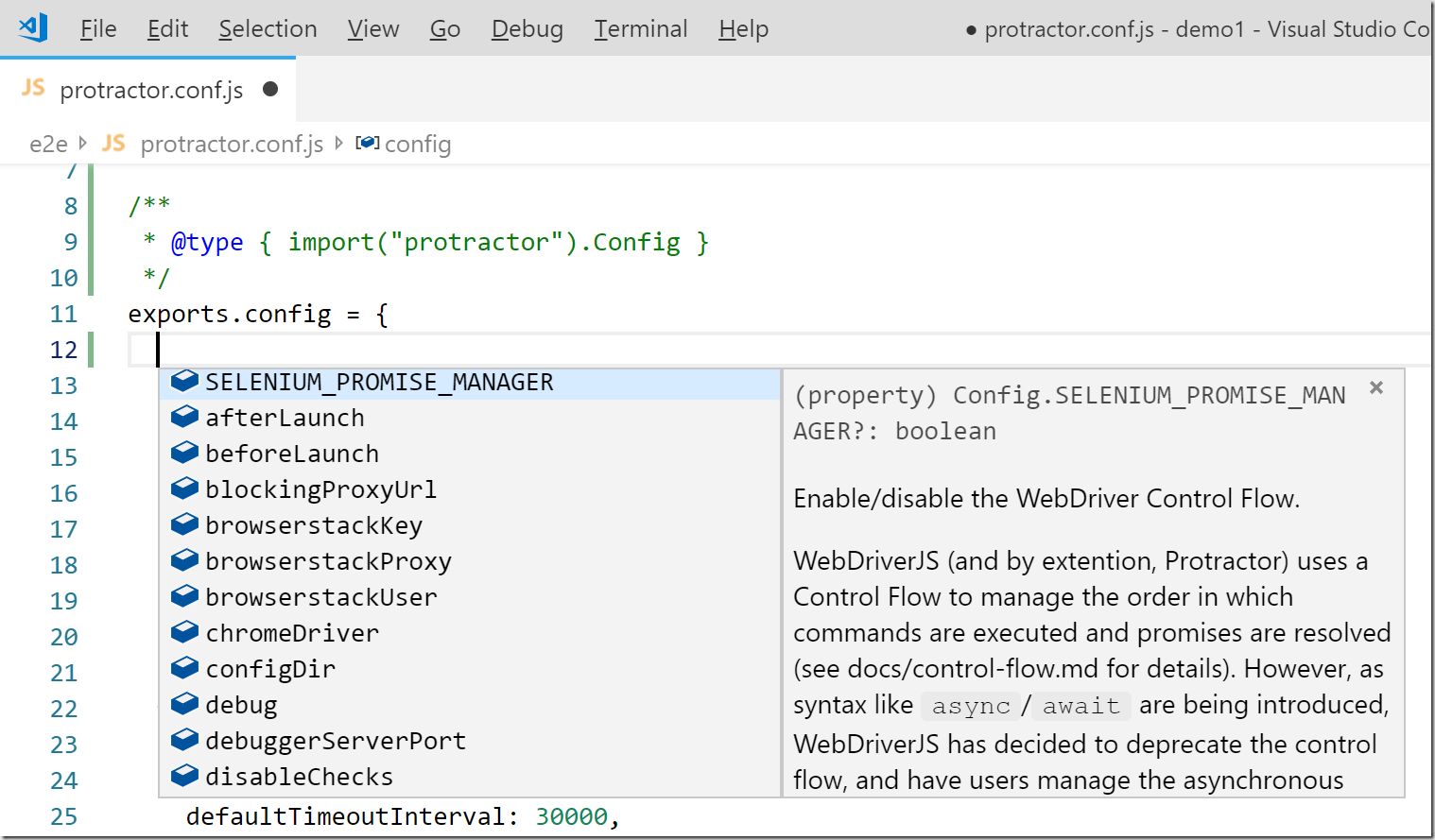This screenshot has height=840, width=1435.
Task: Click the Visual Studio Code logo icon
Action: tap(34, 27)
